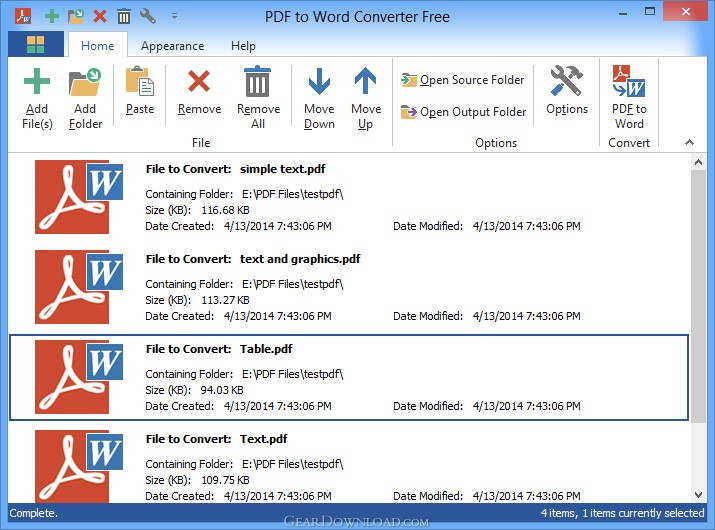This screenshot has width=715, height=530.
Task: Open the Options tools button in ribbon
Action: [x=567, y=91]
